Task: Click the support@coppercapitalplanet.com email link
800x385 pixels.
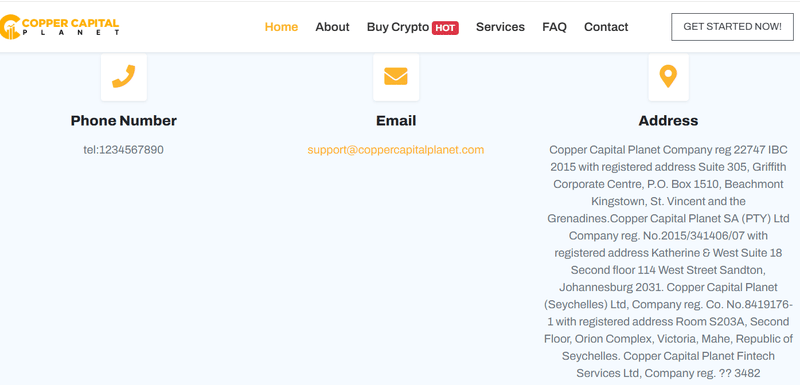Action: pos(395,150)
